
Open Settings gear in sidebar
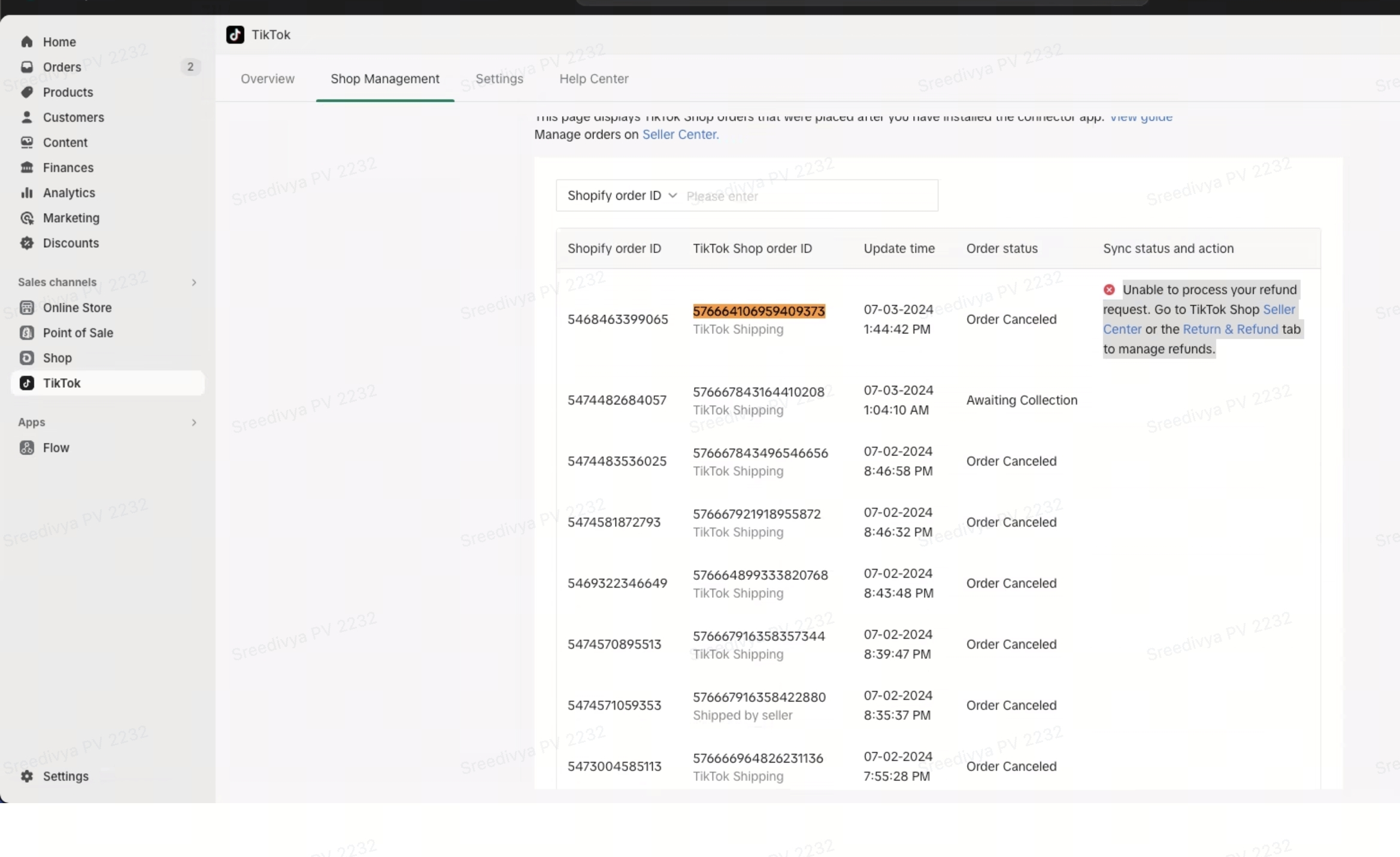tap(26, 776)
